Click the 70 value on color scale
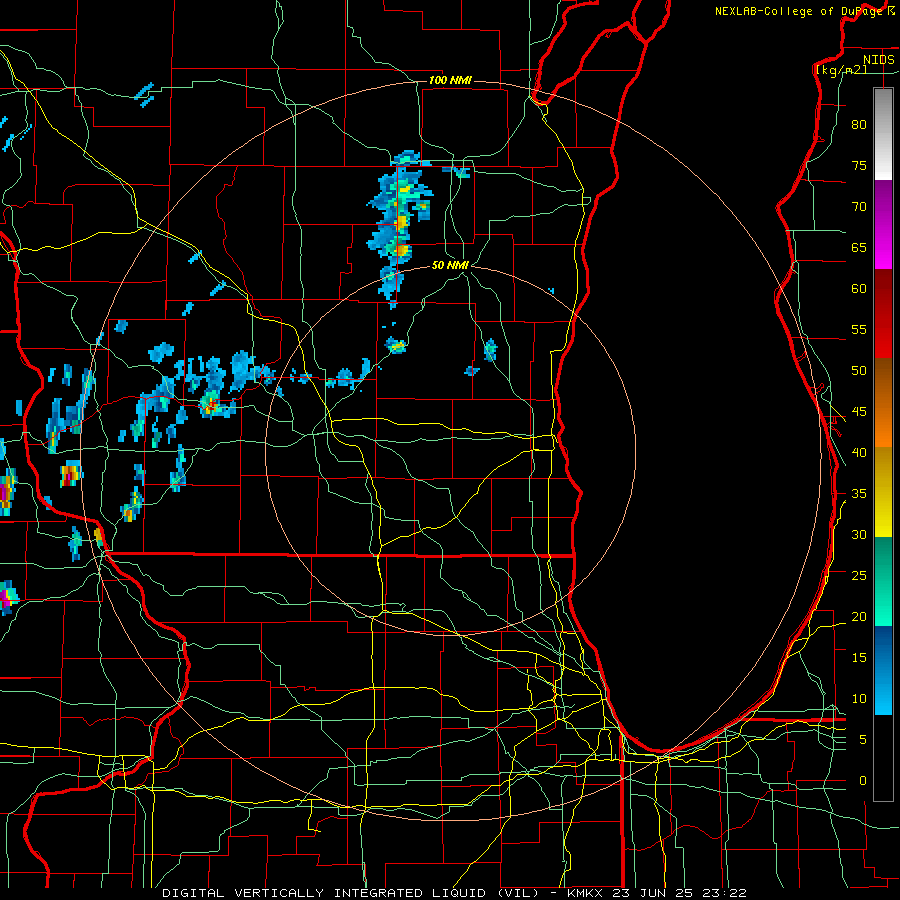Viewport: 900px width, 900px height. point(859,207)
